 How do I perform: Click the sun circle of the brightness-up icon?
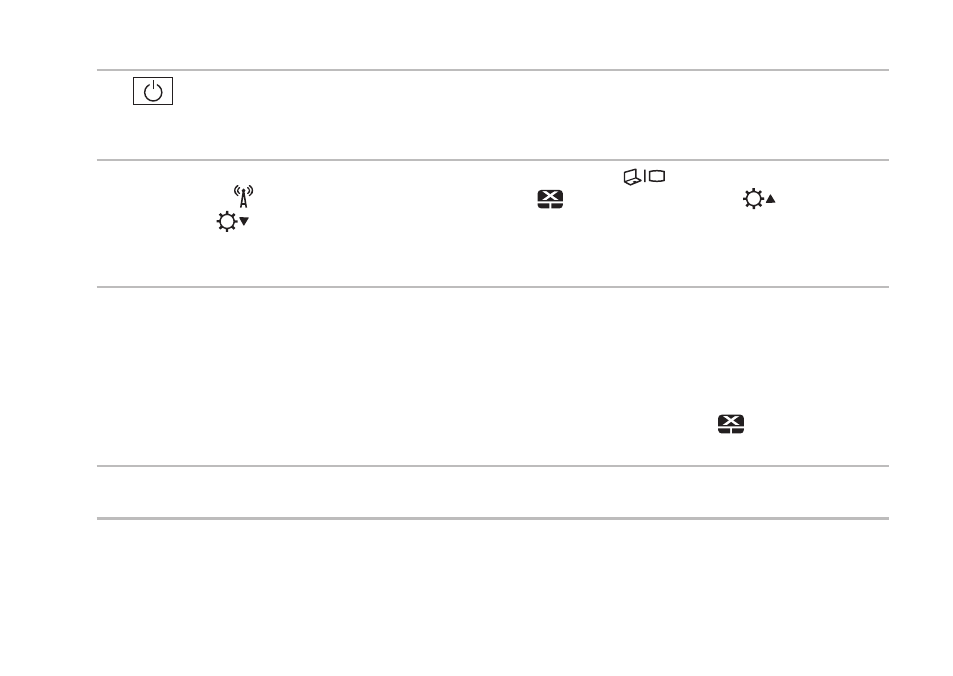[754, 199]
